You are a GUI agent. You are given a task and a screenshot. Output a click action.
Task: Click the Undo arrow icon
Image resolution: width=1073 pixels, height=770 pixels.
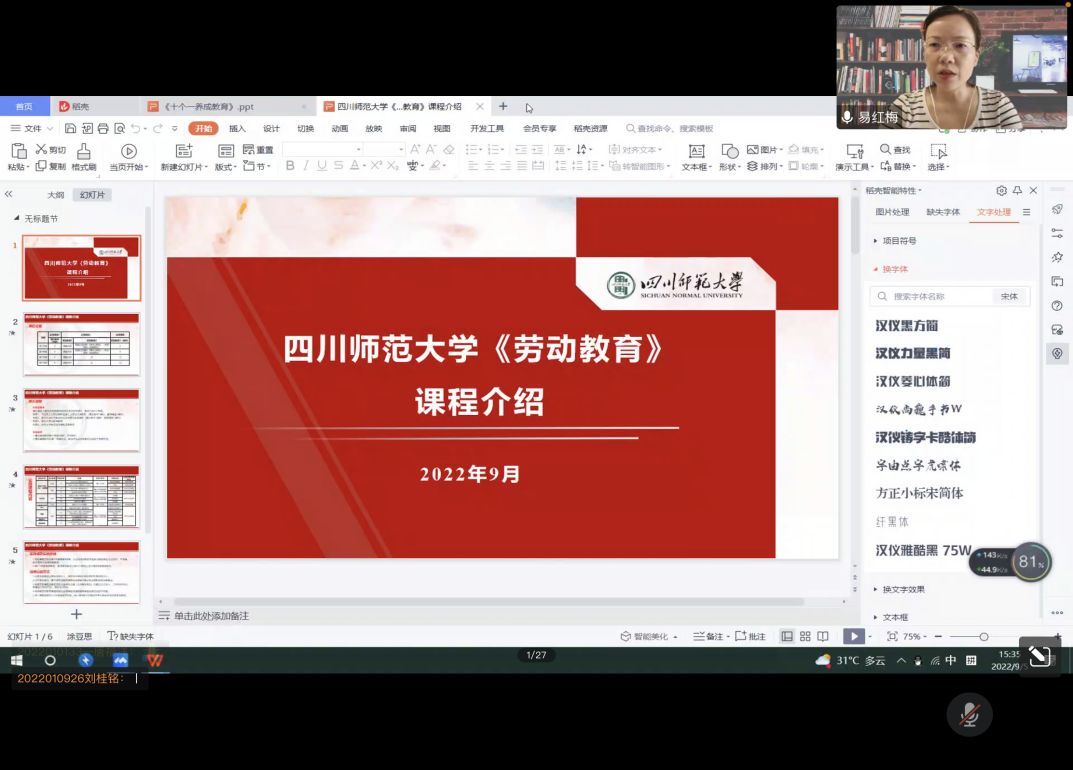135,128
